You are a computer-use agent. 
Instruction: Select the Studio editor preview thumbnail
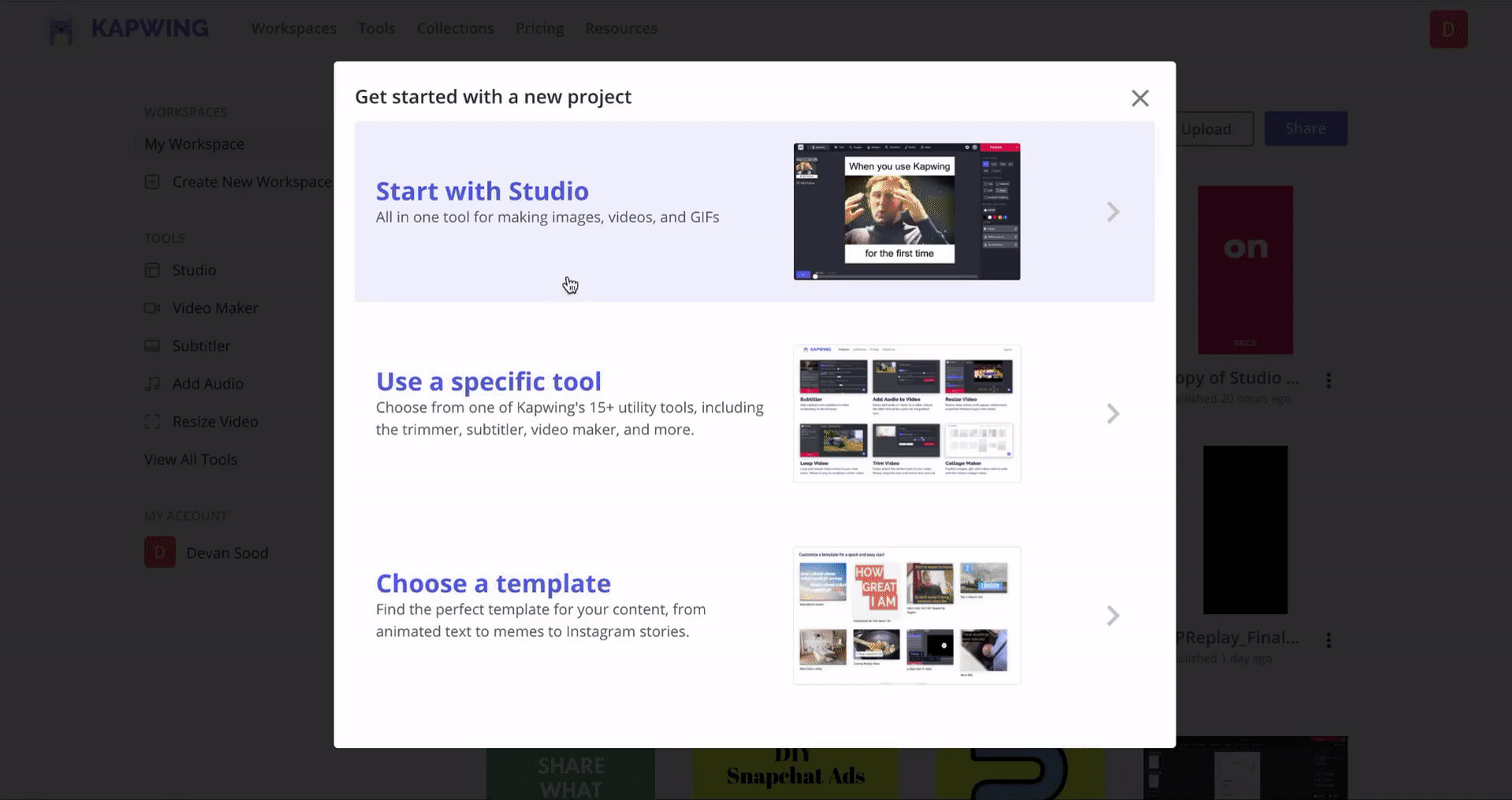(x=907, y=211)
